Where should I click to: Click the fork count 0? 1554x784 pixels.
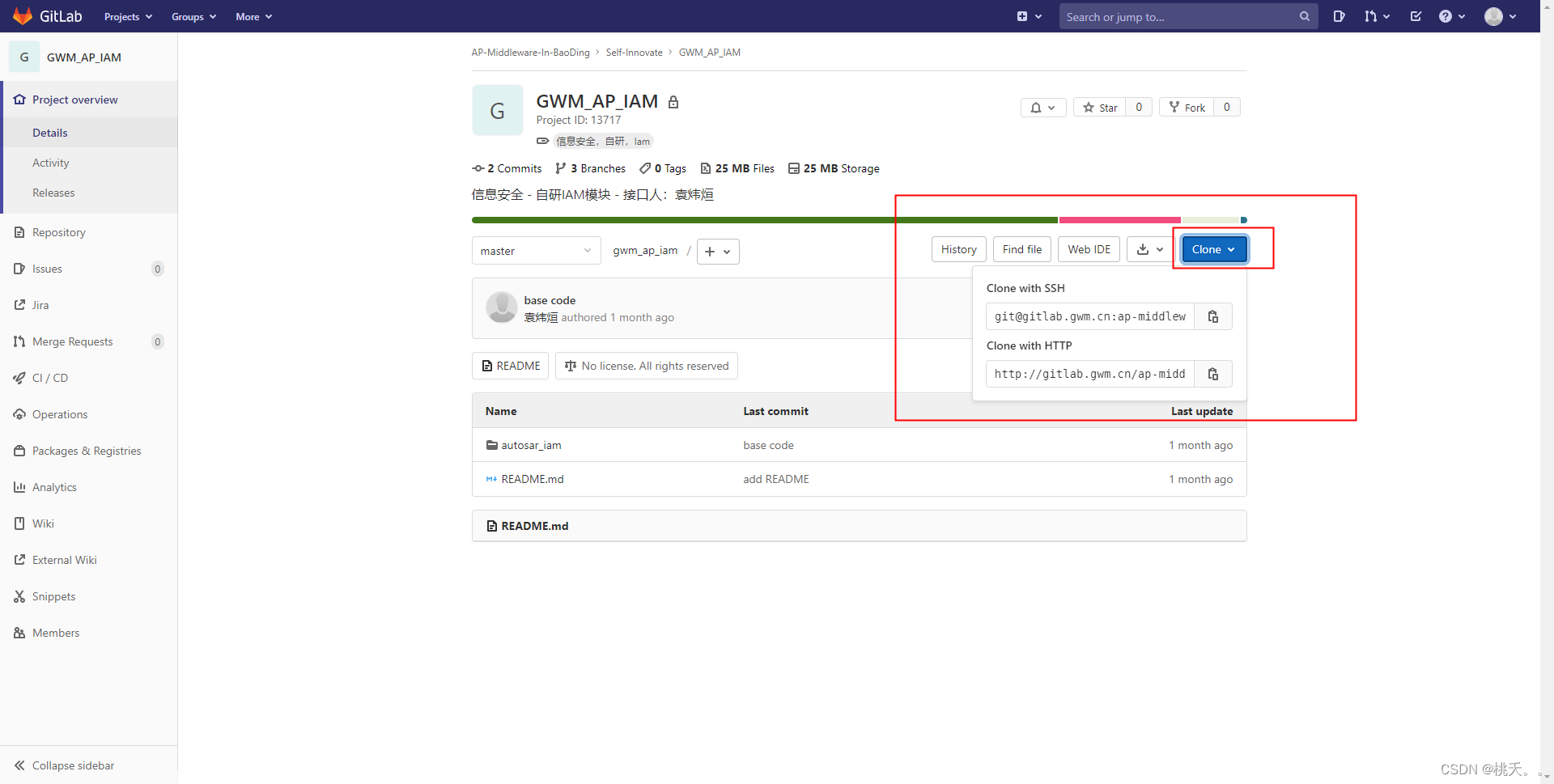(1226, 107)
